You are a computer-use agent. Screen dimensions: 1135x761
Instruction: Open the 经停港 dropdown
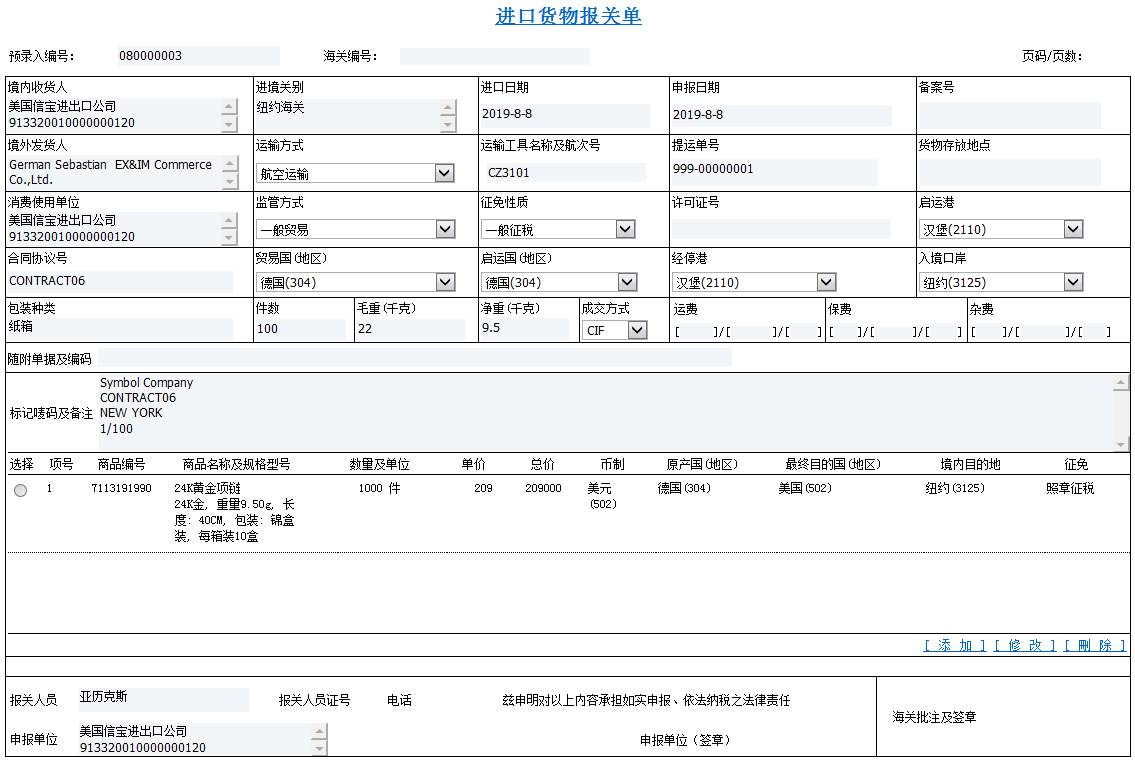(826, 283)
